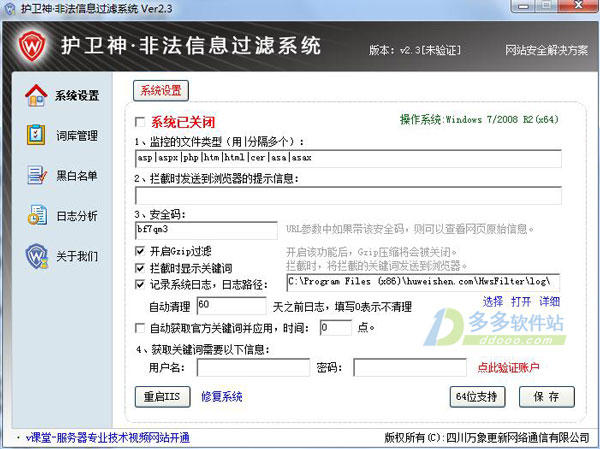Focus the 密码 input field
The height and width of the screenshot is (449, 600).
pyautogui.click(x=410, y=367)
